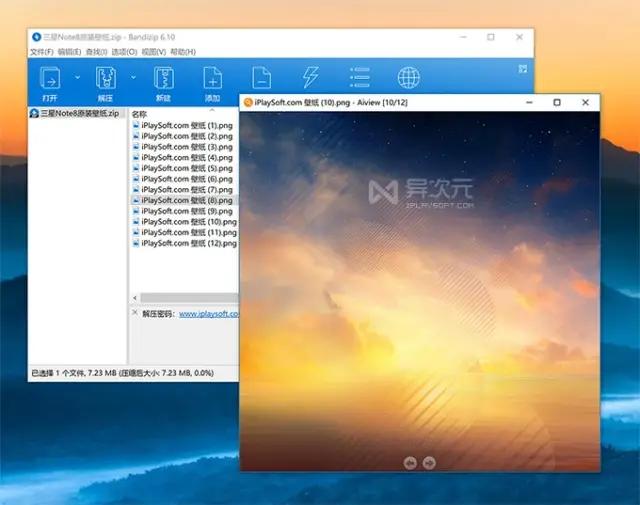Screen dimensions: 640x505
Task: Go to previous image in Aiview
Action: [410, 463]
